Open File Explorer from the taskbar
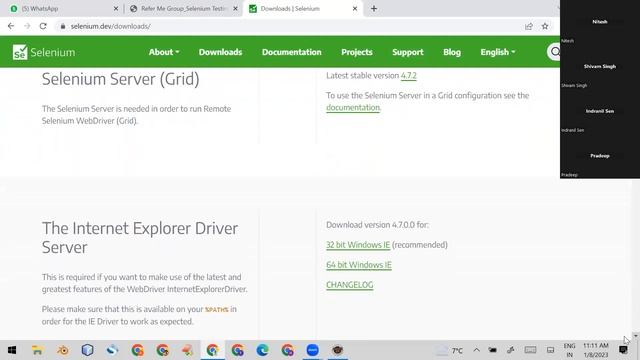 click(x=37, y=350)
